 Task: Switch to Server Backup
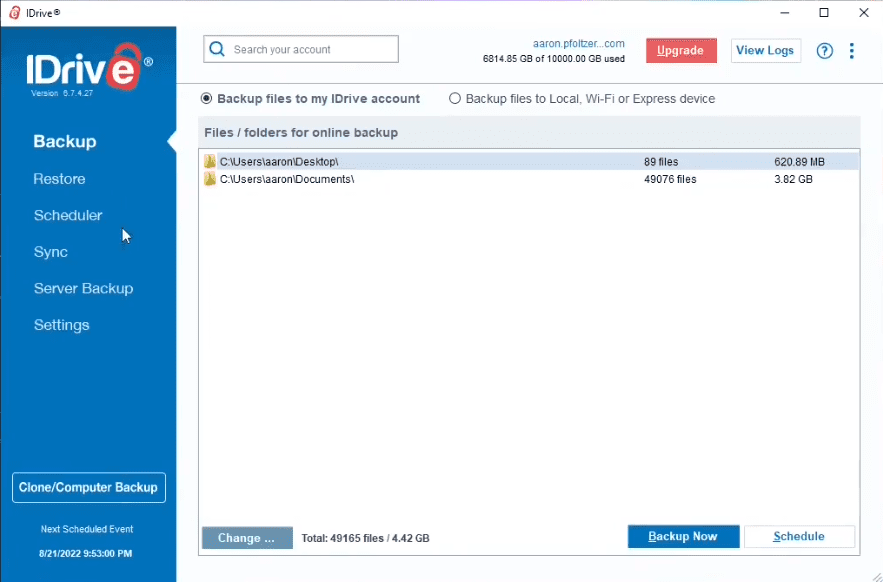(83, 288)
